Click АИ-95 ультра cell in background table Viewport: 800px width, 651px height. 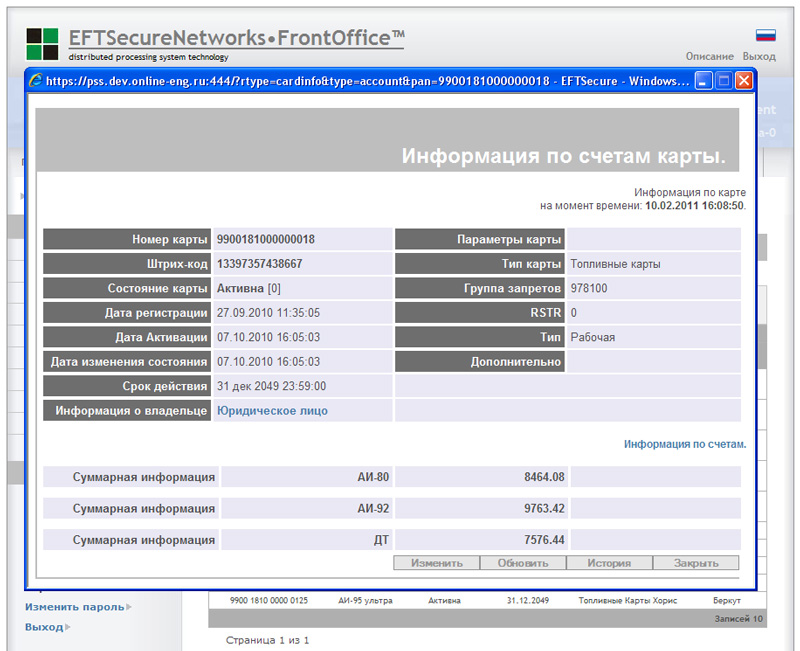[365, 600]
